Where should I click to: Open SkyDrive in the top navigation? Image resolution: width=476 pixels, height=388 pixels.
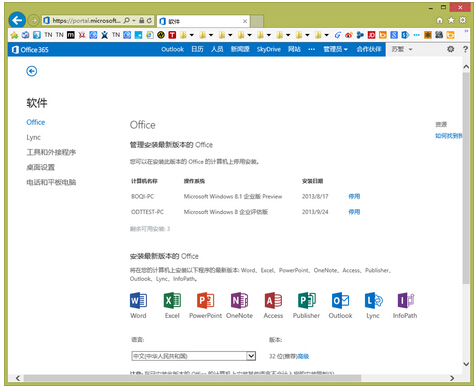(269, 49)
